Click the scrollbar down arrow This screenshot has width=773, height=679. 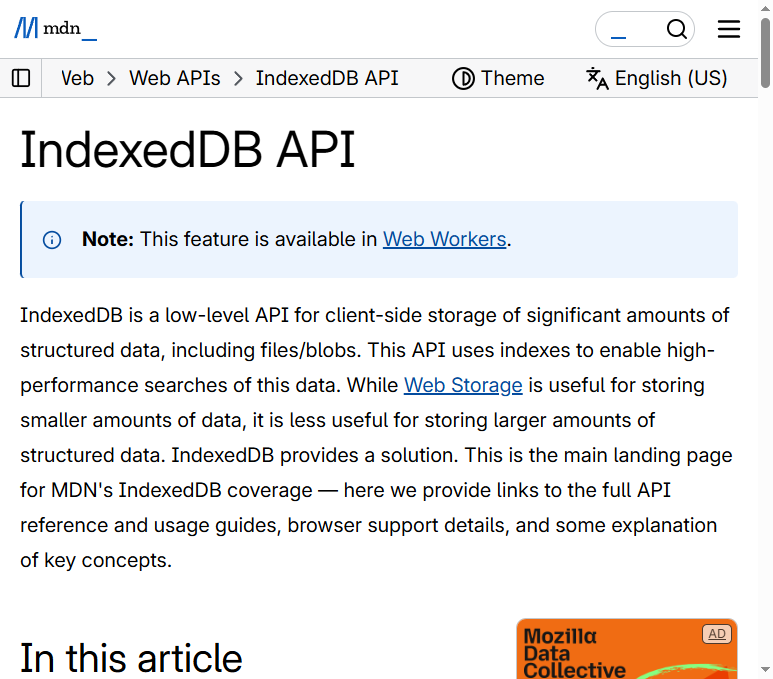765,670
